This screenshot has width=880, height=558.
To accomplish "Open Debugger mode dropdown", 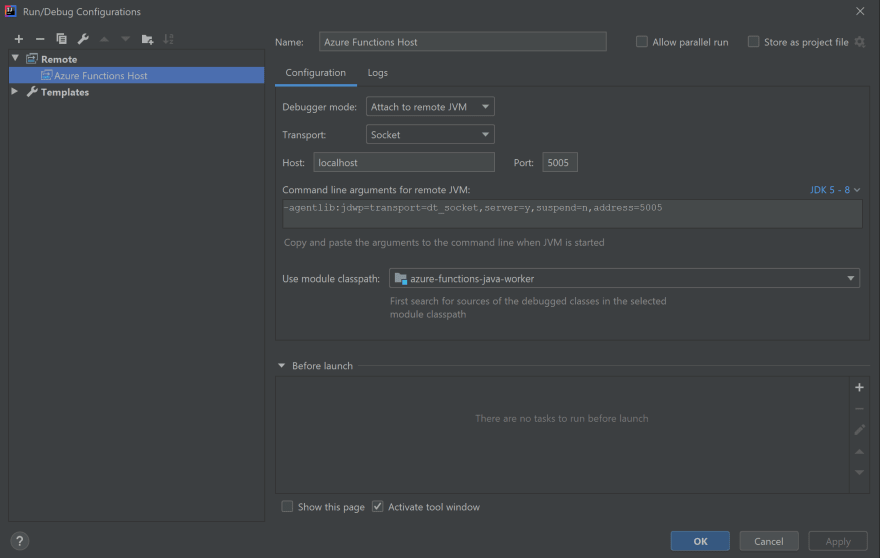I will pos(430,107).
